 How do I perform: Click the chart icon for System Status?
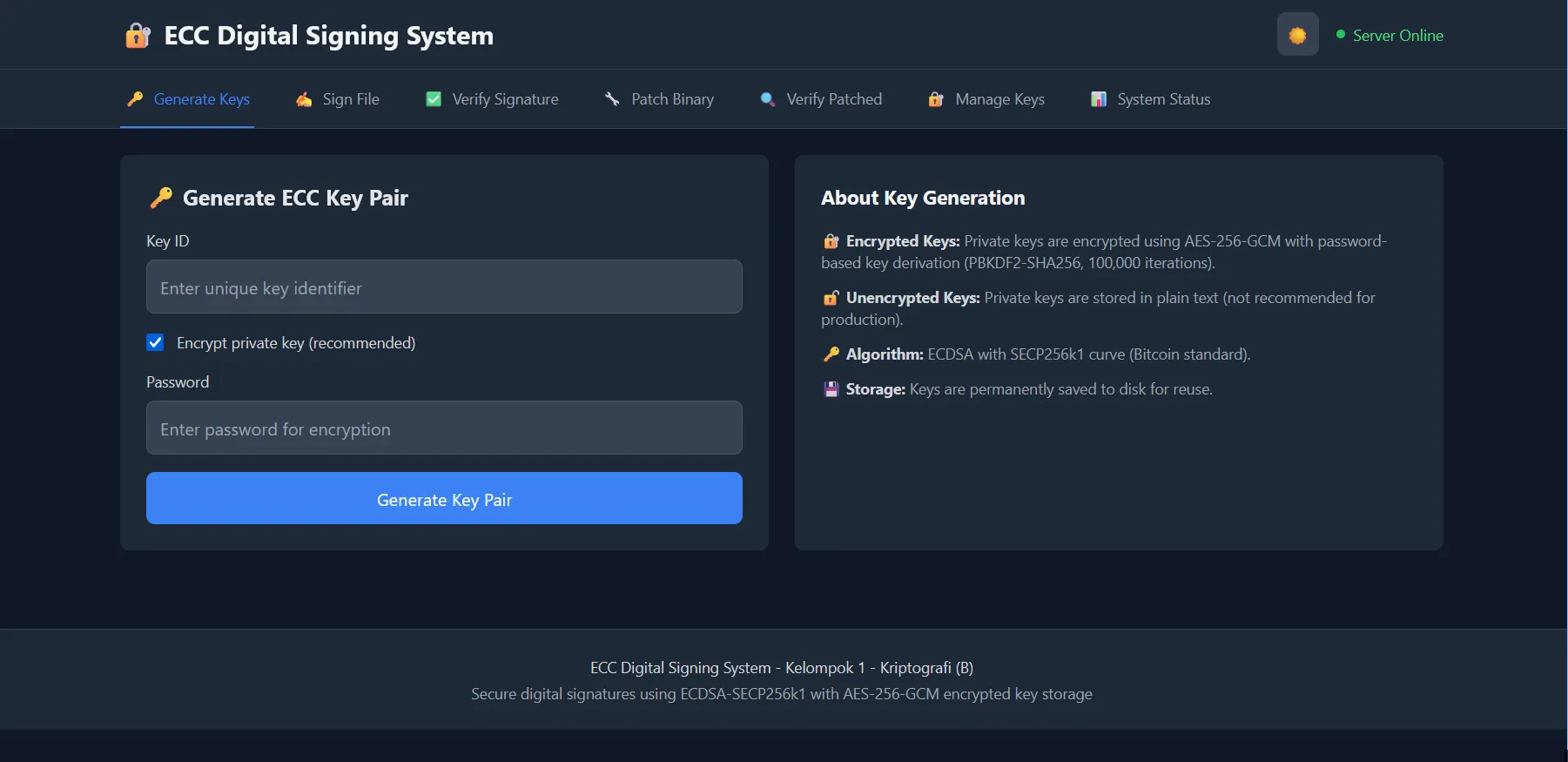point(1099,99)
